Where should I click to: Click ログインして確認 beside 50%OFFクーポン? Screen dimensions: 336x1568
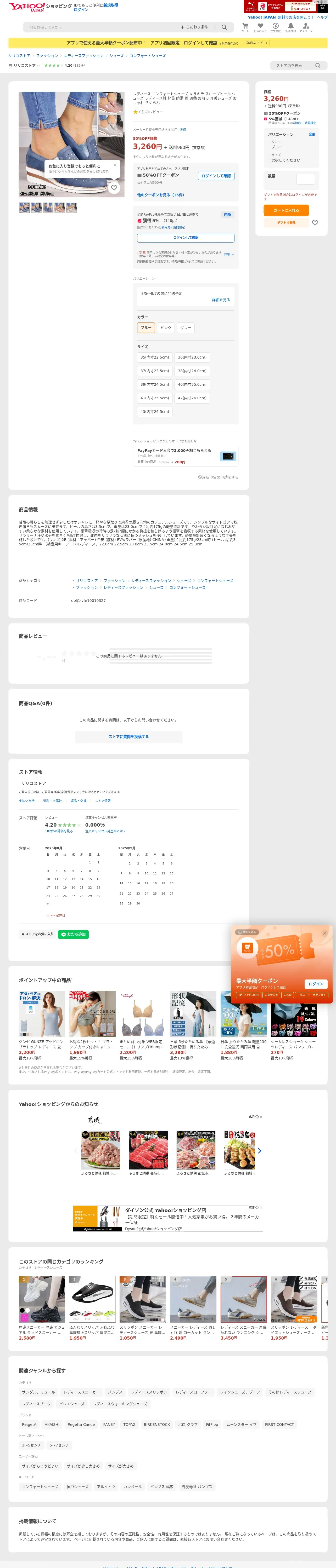216,176
